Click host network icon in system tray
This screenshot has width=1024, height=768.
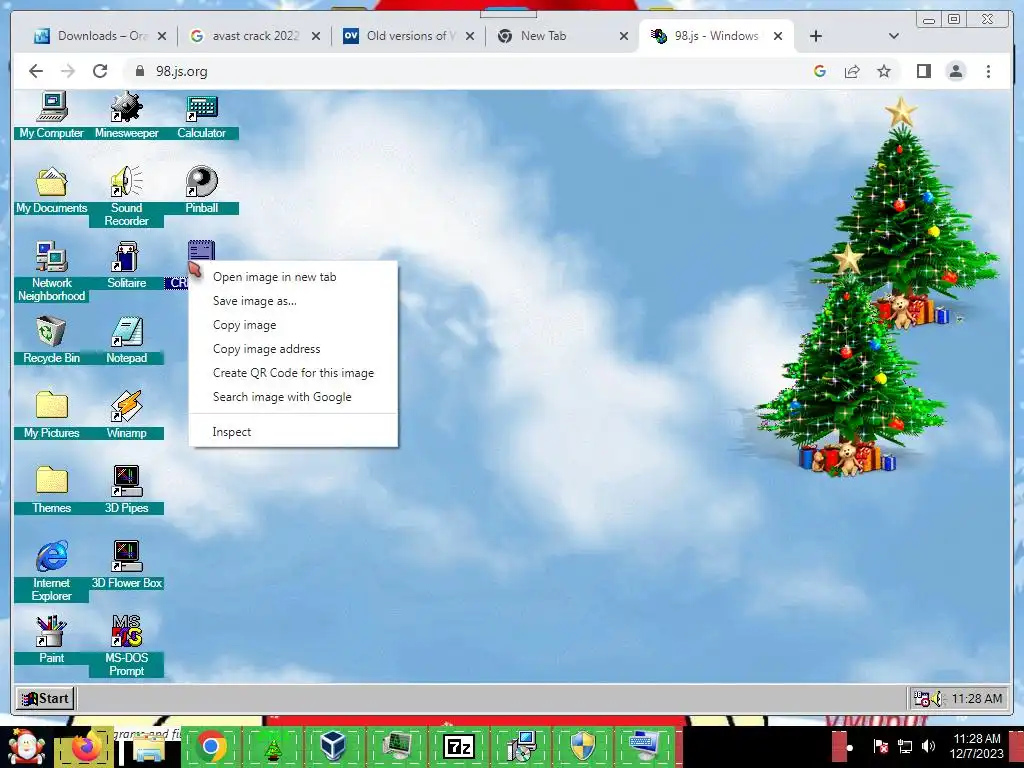(904, 746)
